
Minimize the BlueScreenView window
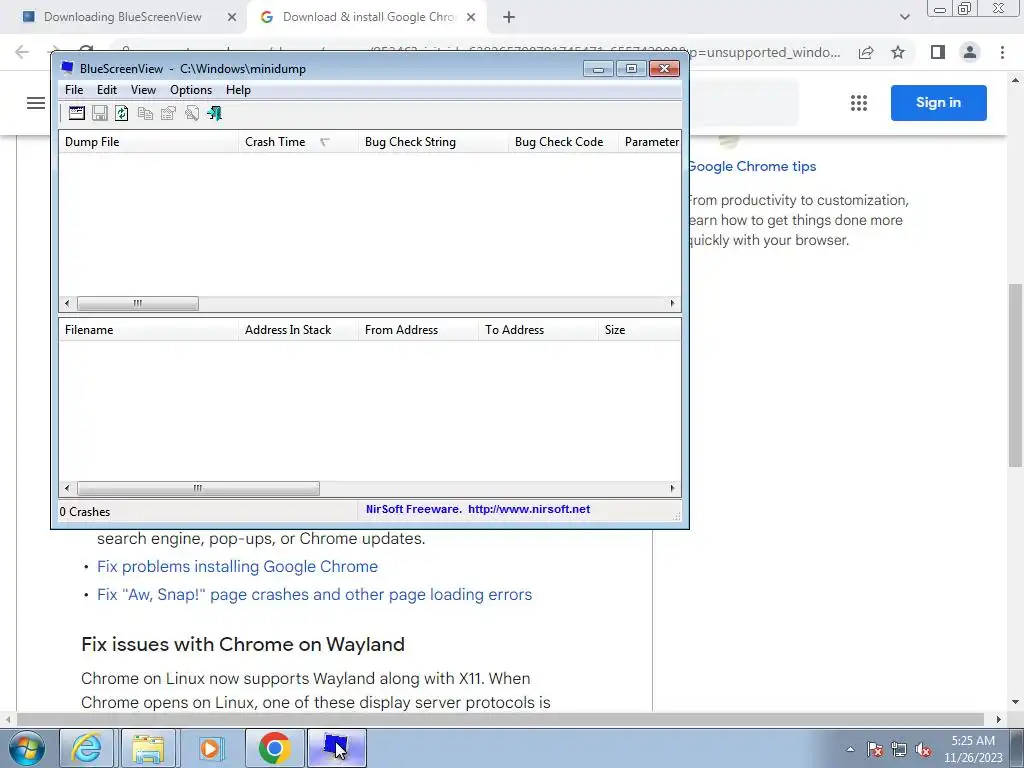pos(598,69)
